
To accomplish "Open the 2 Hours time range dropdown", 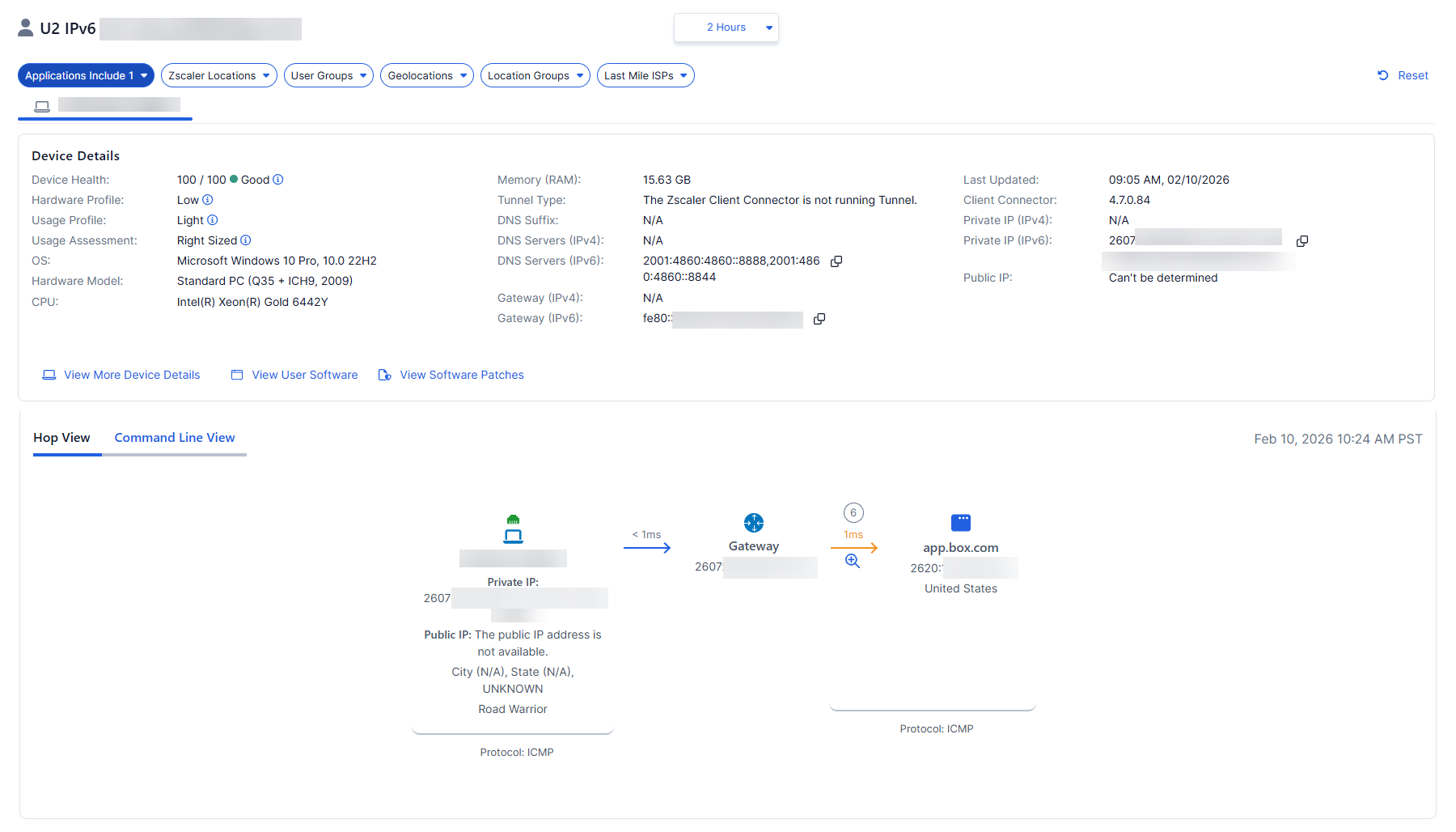I will click(x=726, y=28).
